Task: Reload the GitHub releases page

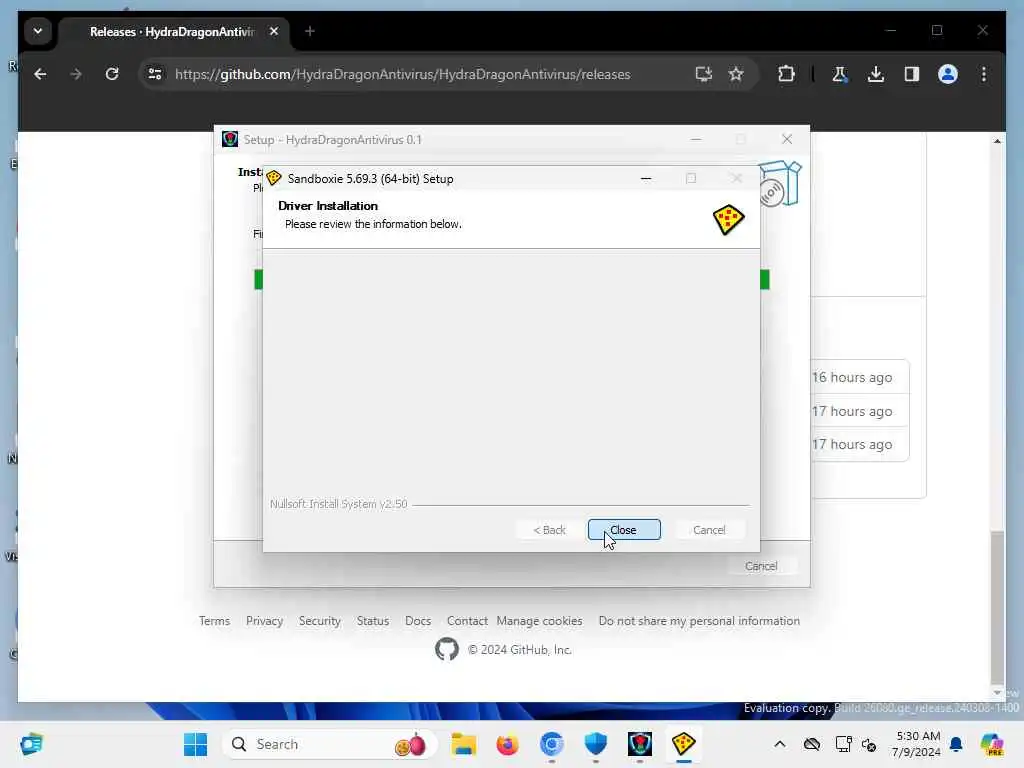Action: pyautogui.click(x=112, y=74)
